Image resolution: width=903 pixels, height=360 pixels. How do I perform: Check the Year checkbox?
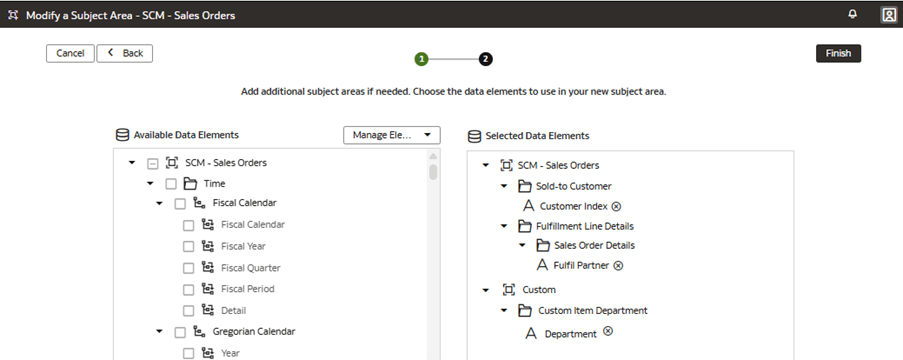point(188,353)
